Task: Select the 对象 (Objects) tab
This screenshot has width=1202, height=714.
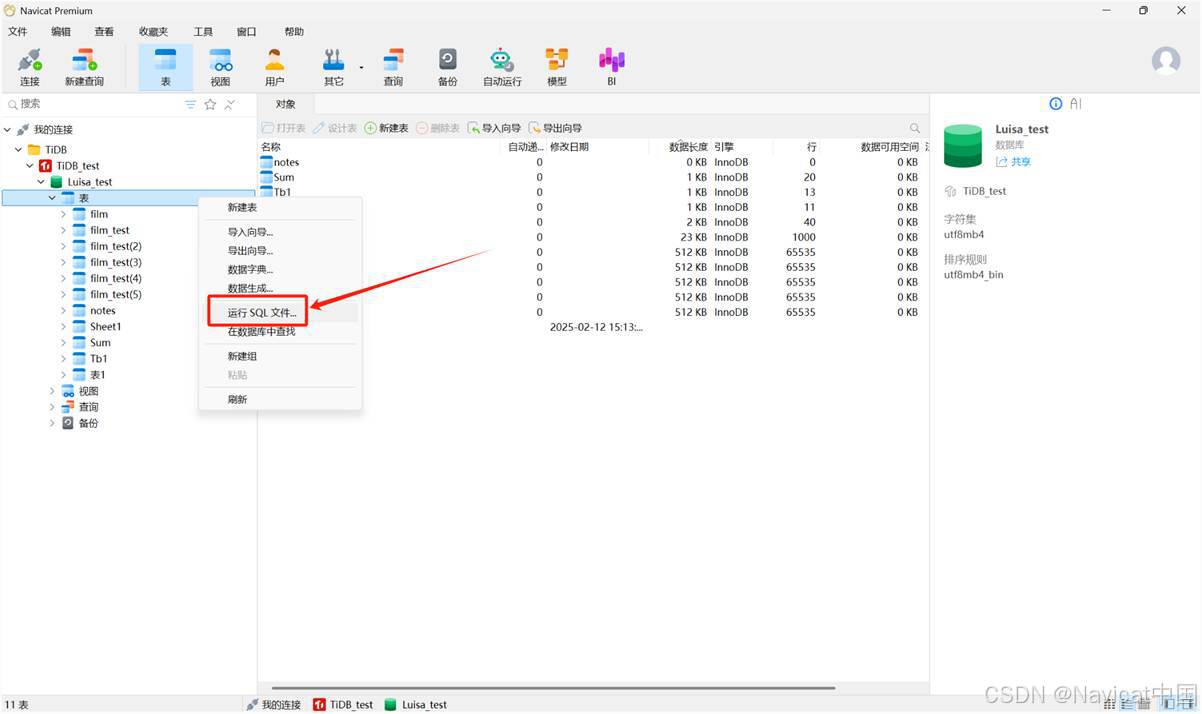Action: coord(286,104)
